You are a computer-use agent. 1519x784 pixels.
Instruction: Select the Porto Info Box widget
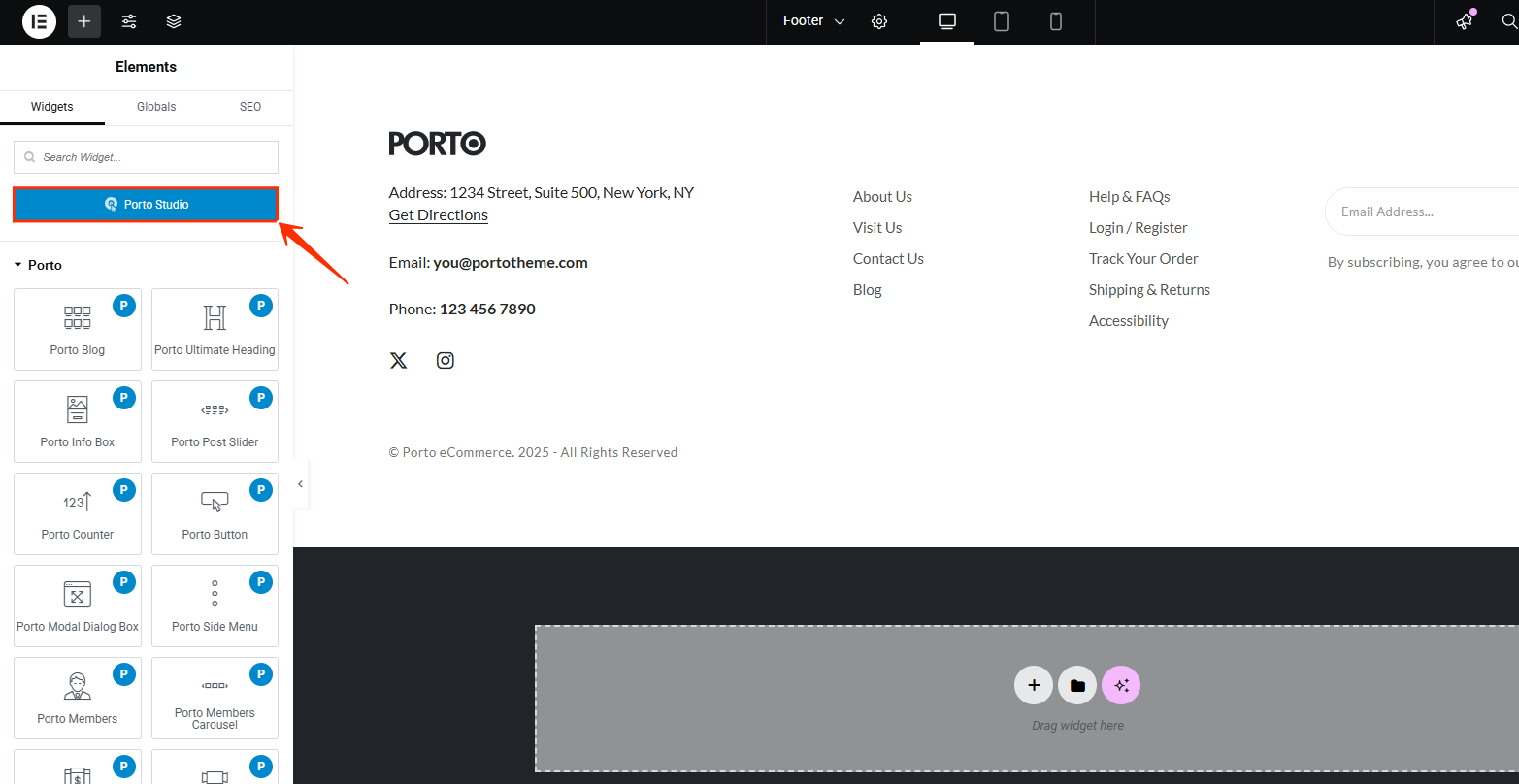[78, 421]
